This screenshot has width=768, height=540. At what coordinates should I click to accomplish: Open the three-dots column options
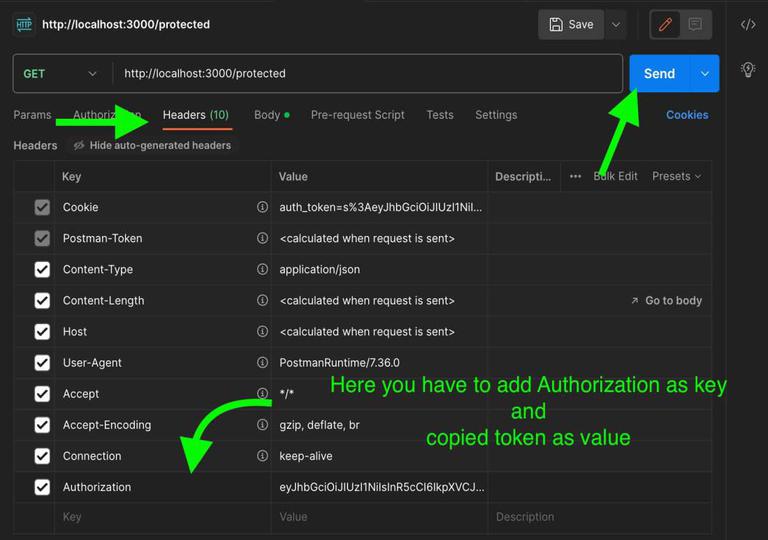click(576, 176)
